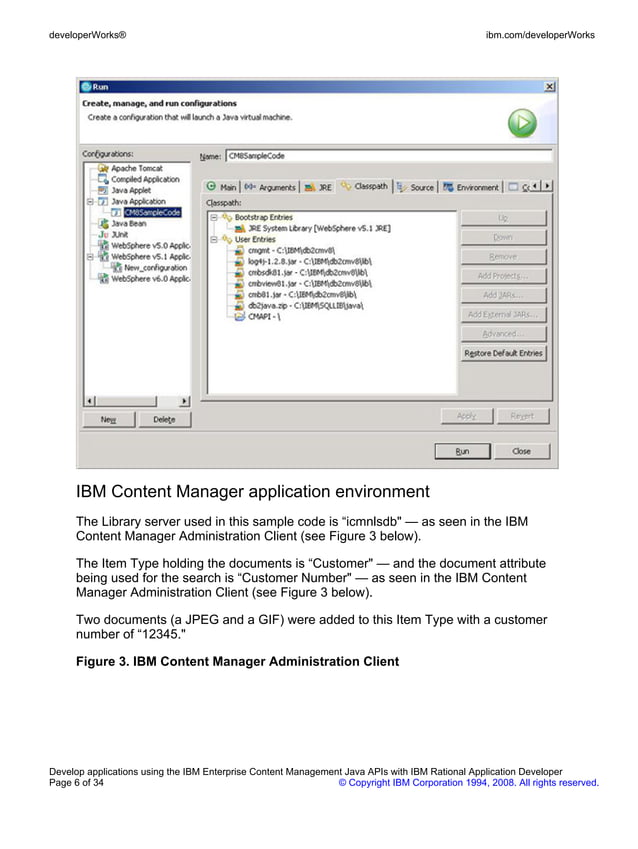Switch to the Source tab
638x849 pixels.
click(x=415, y=187)
